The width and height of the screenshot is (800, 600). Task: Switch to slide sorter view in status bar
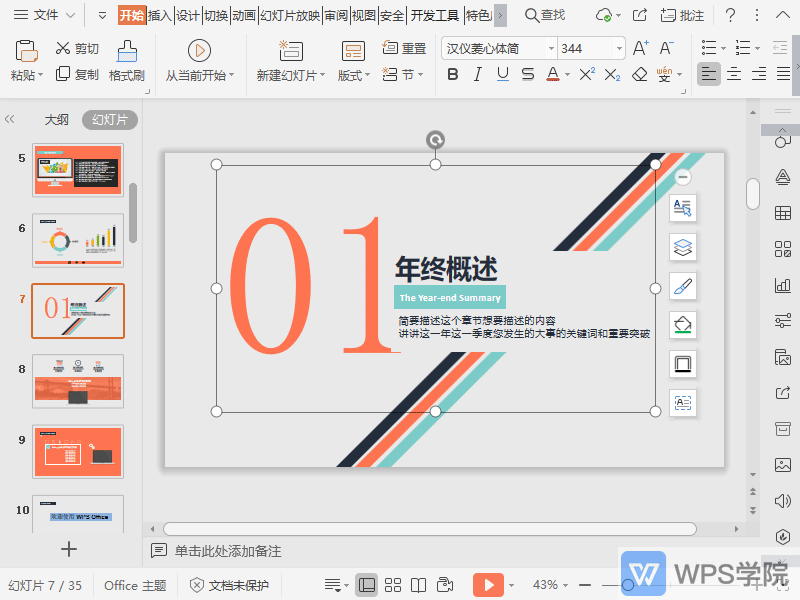coord(393,584)
